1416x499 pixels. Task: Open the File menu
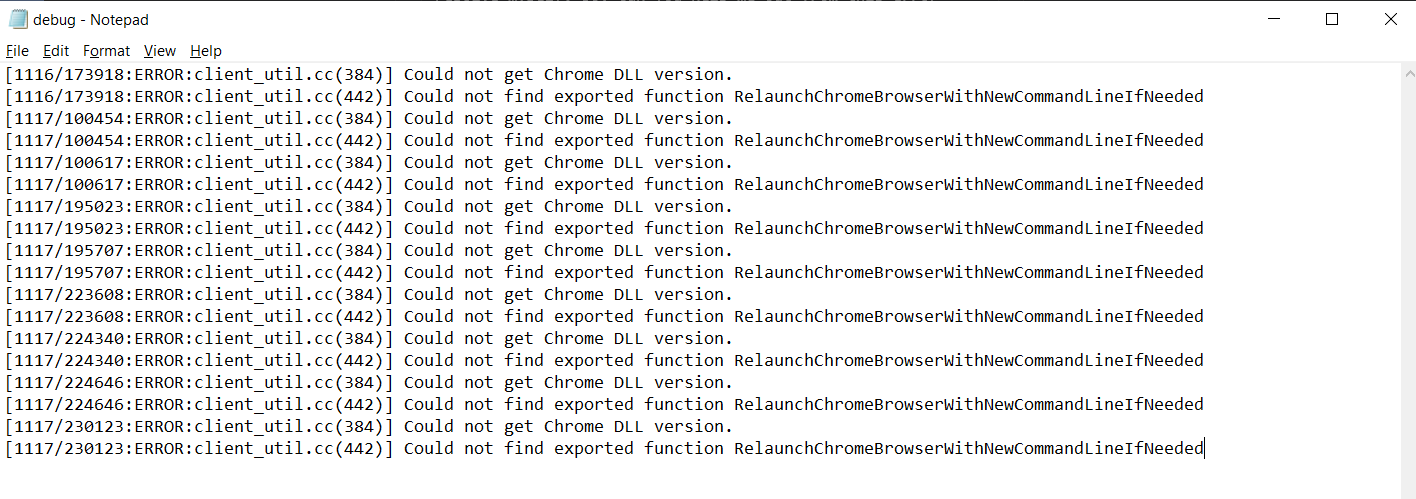pos(17,51)
